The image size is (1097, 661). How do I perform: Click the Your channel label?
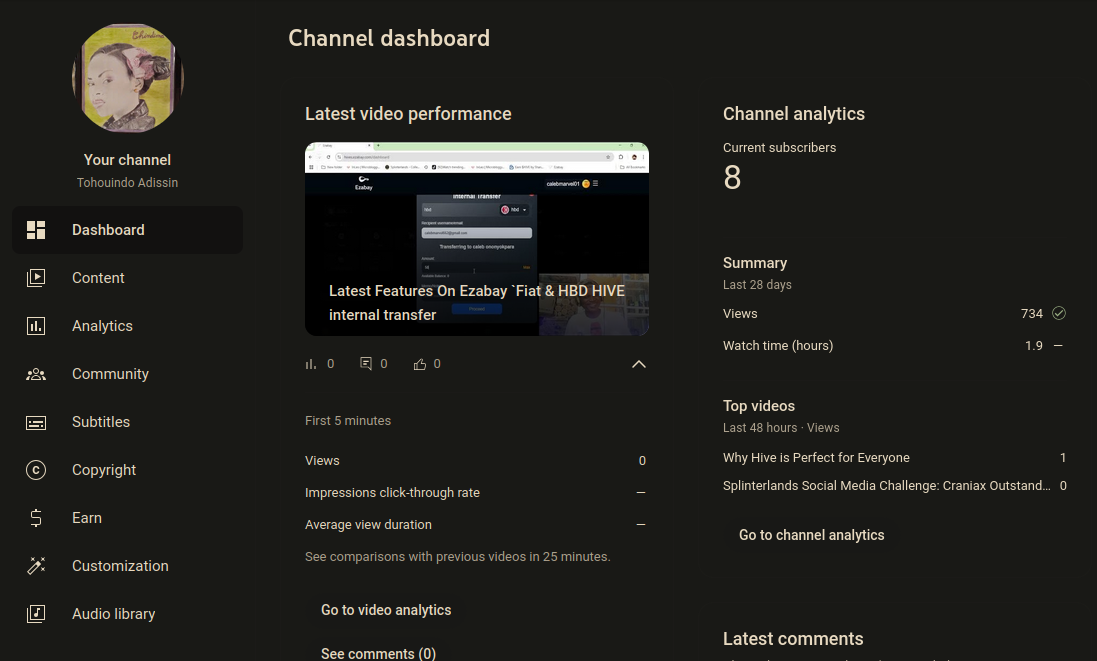[127, 160]
